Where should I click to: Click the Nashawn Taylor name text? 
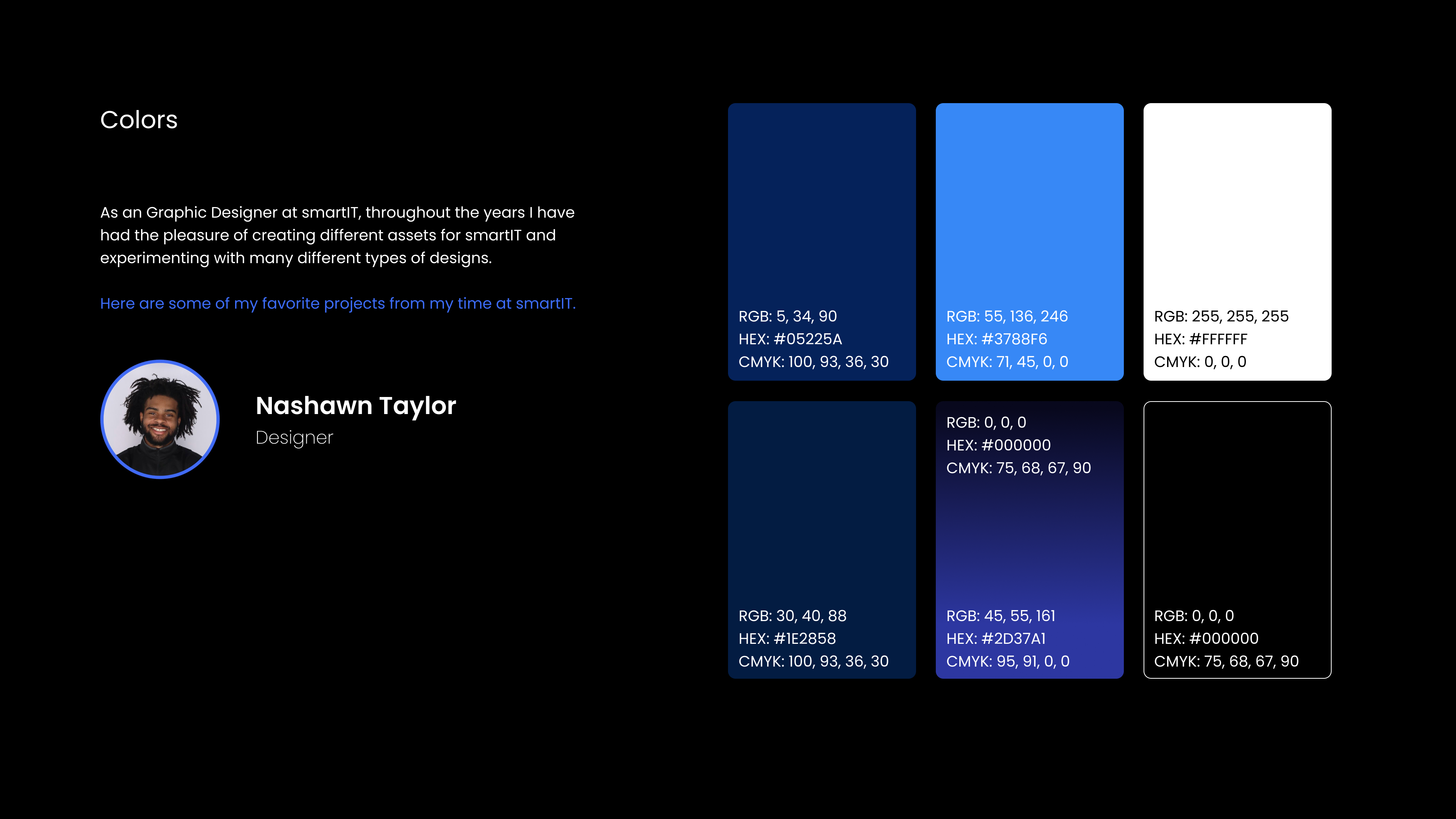(356, 406)
